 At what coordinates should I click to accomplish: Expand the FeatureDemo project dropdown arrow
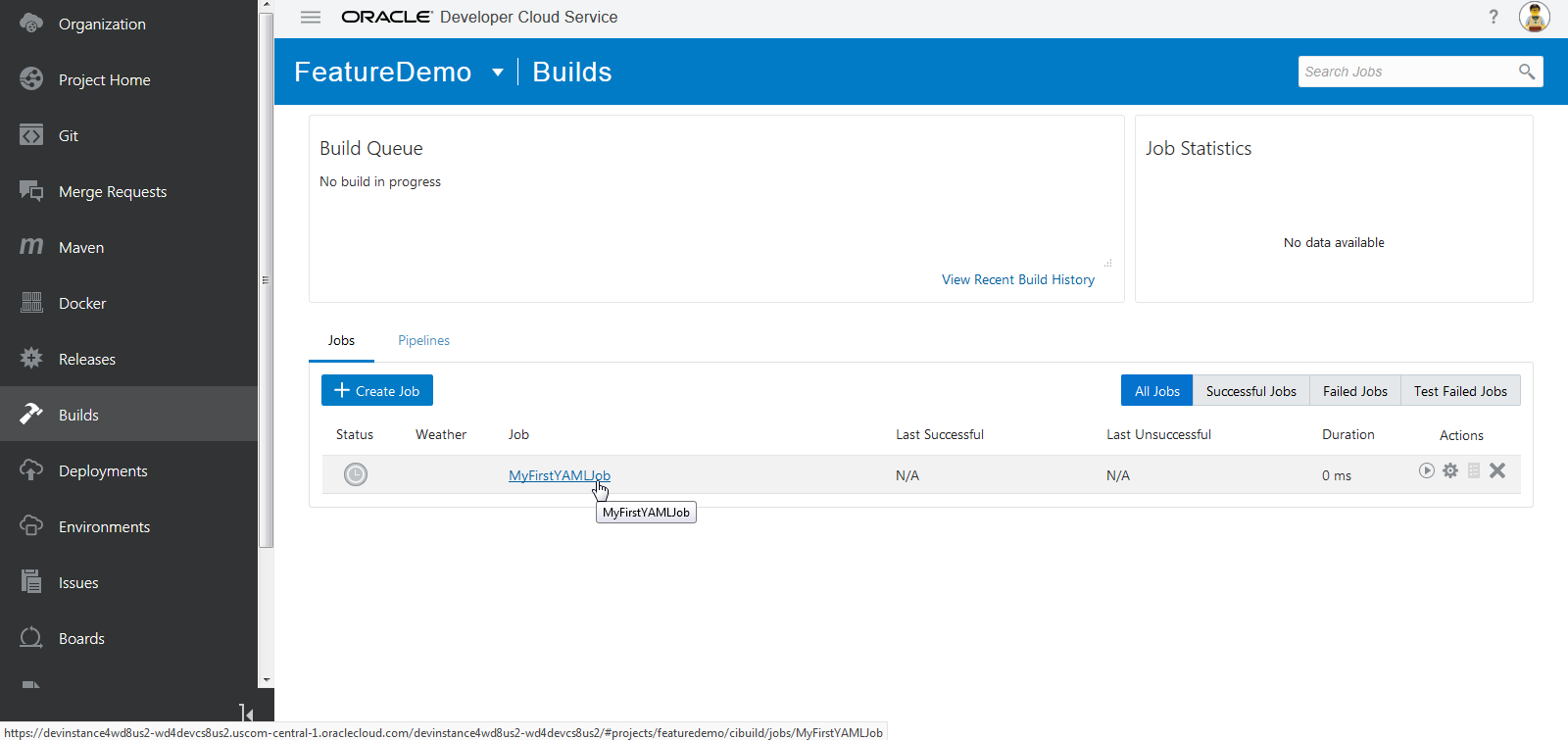[498, 73]
